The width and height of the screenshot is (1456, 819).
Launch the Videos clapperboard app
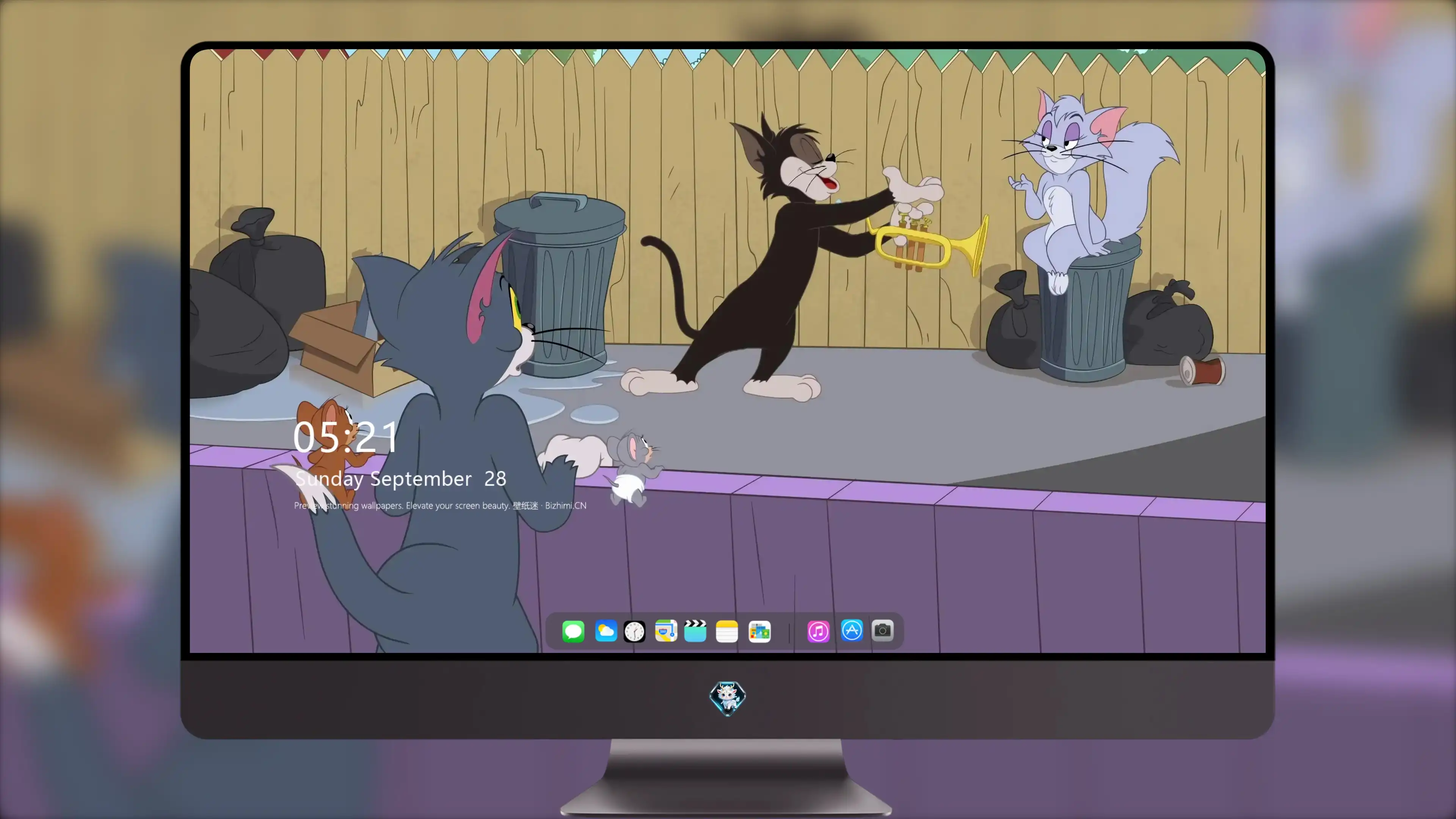click(695, 631)
